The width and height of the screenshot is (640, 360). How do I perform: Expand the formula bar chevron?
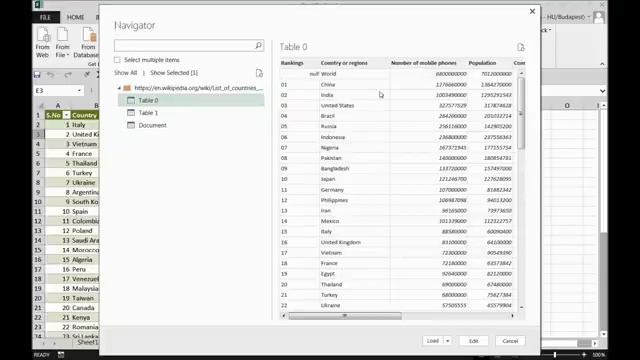click(x=602, y=91)
